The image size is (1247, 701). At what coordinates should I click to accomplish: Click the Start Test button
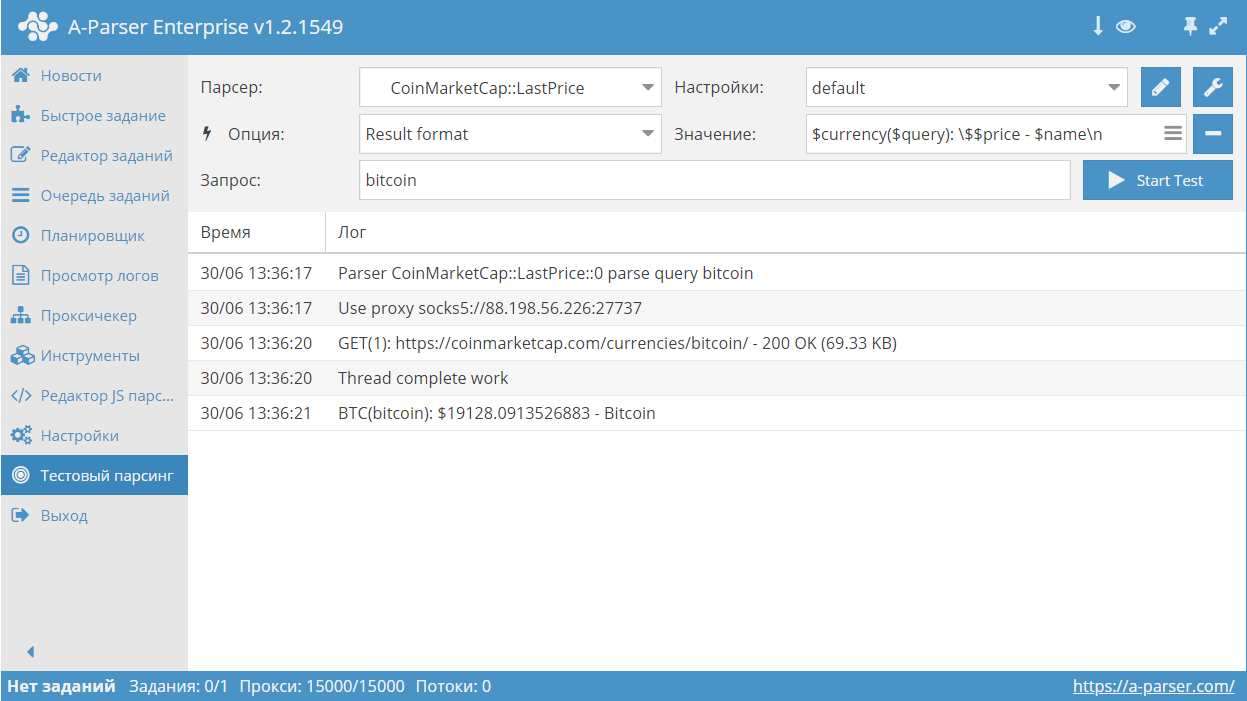coord(1158,180)
